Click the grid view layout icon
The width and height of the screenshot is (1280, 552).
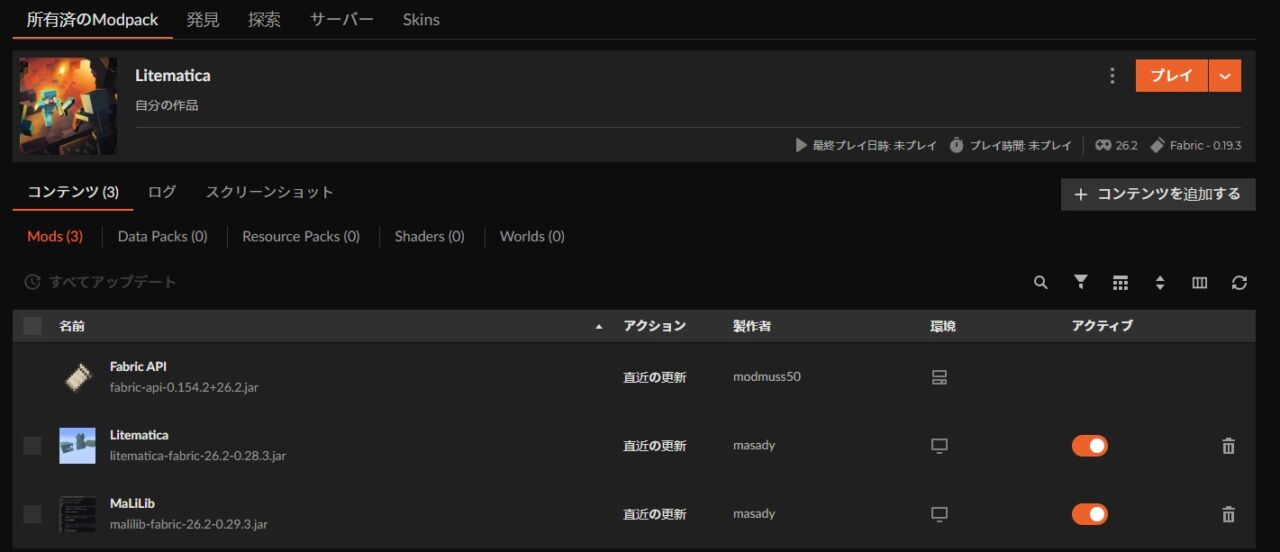pos(1120,283)
